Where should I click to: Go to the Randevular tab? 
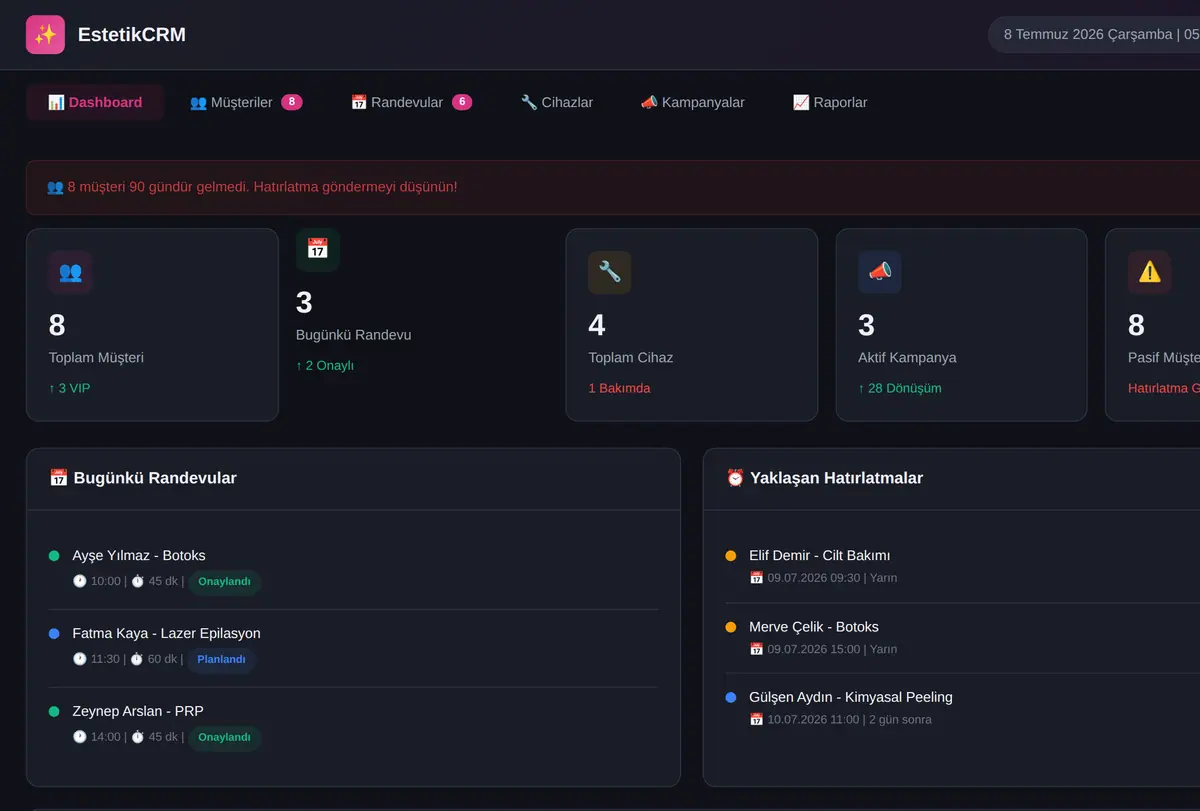pos(411,102)
